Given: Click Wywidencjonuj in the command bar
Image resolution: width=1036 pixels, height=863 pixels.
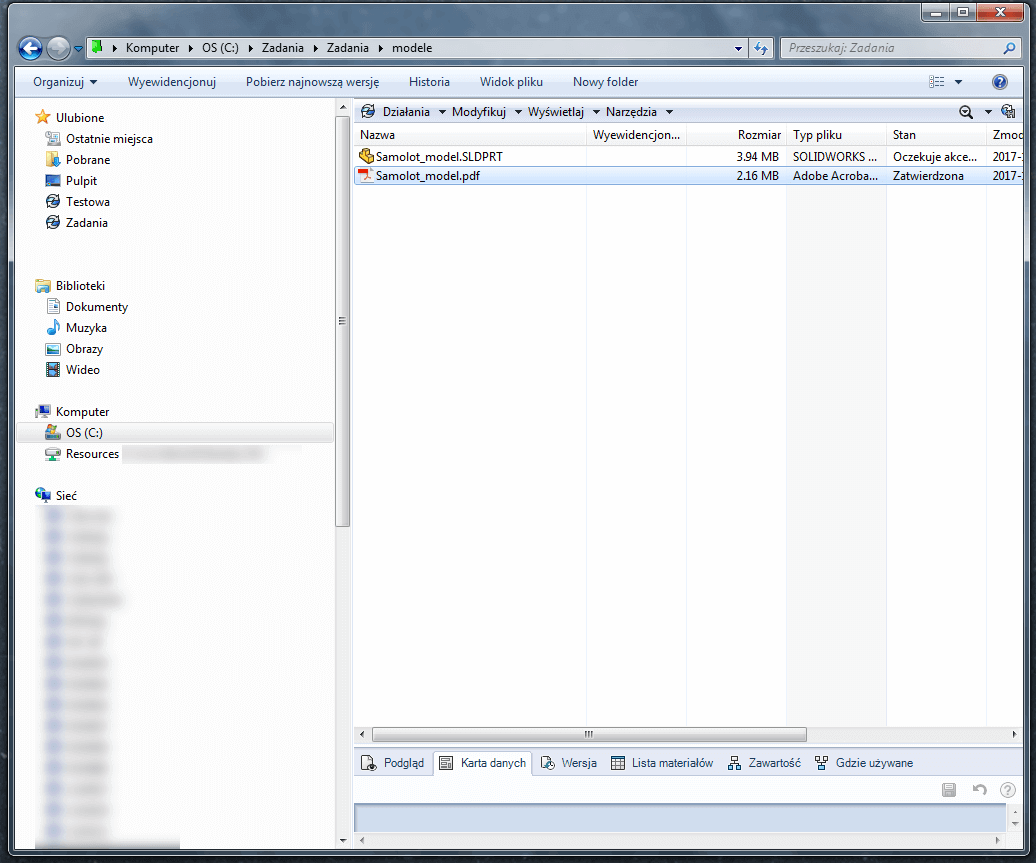Looking at the screenshot, I should point(171,81).
